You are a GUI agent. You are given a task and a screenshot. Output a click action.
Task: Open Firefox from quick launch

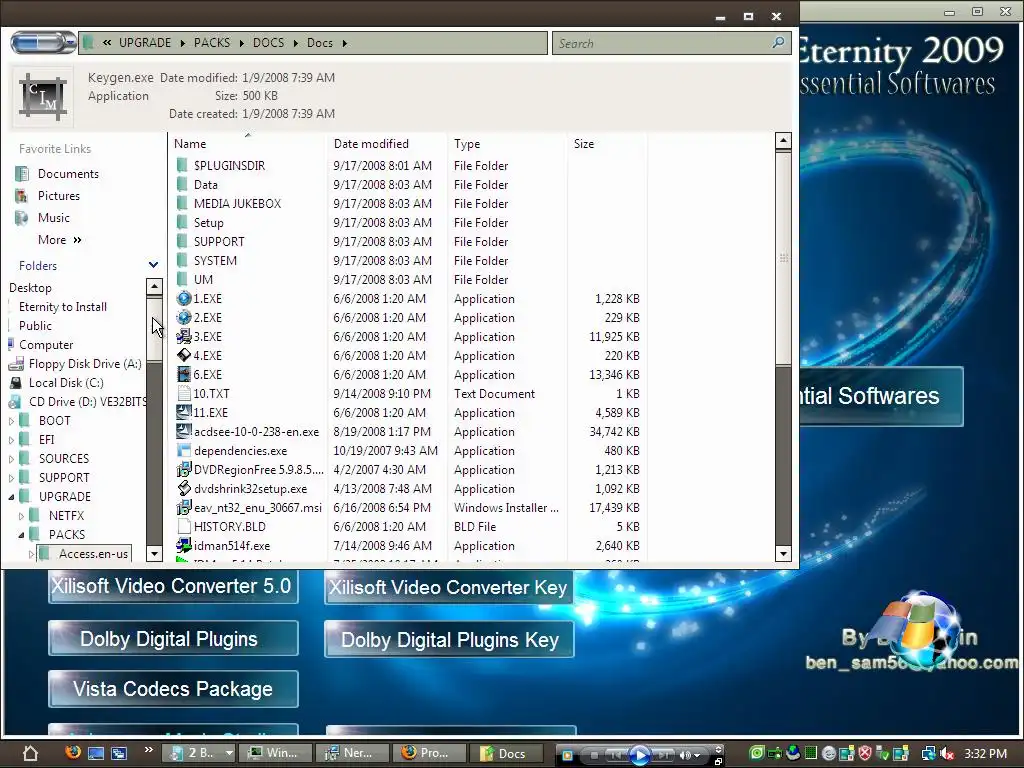pyautogui.click(x=73, y=752)
